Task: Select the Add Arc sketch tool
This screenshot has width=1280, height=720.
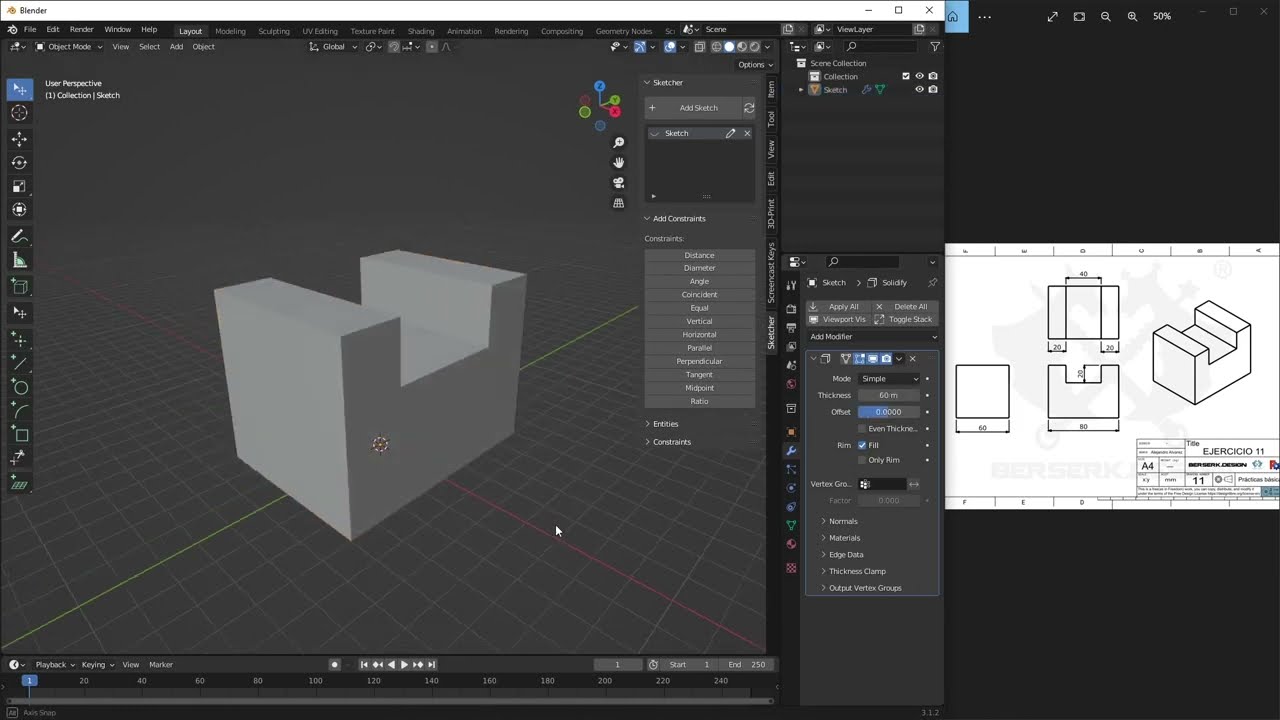Action: [19, 411]
